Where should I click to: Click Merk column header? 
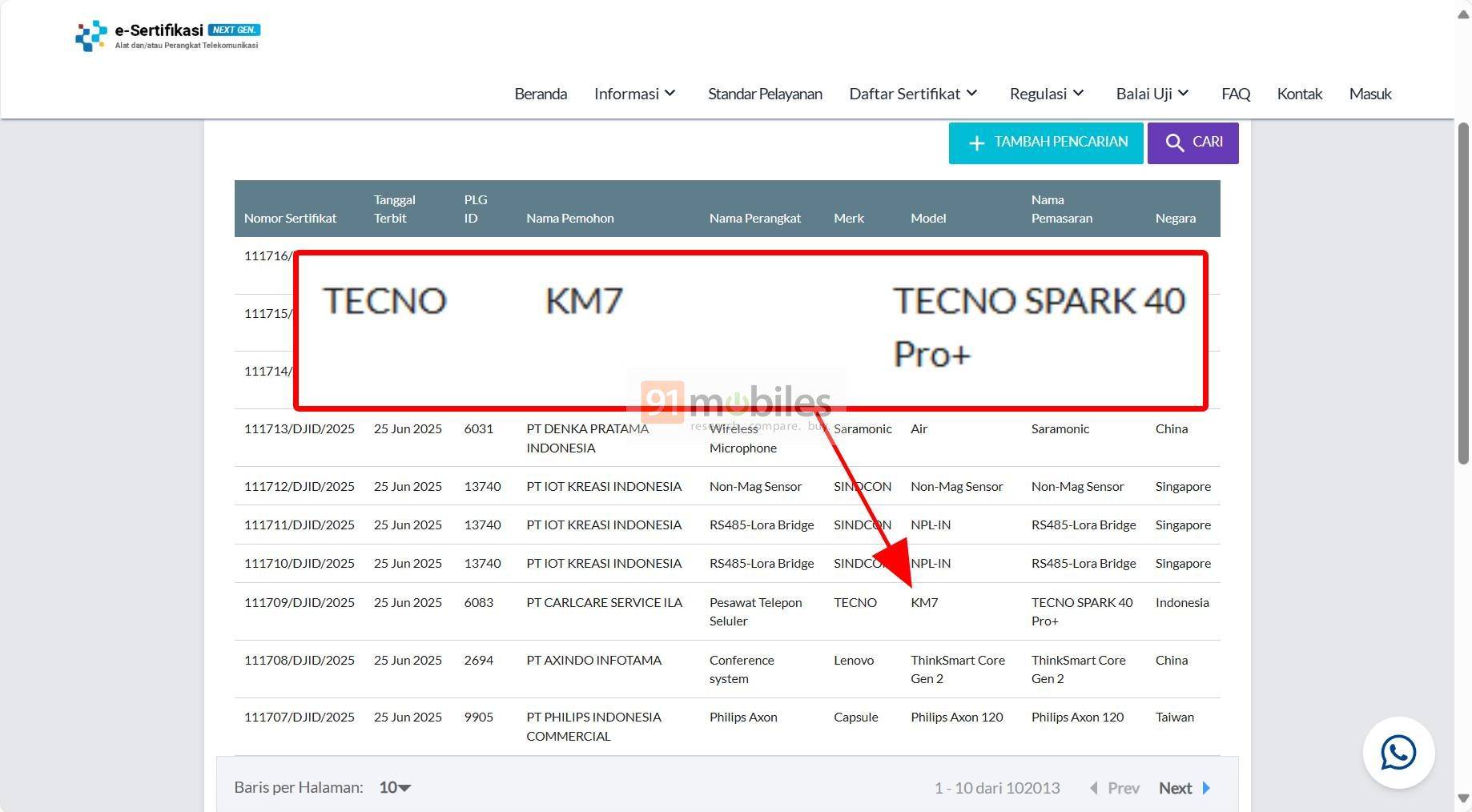tap(849, 218)
